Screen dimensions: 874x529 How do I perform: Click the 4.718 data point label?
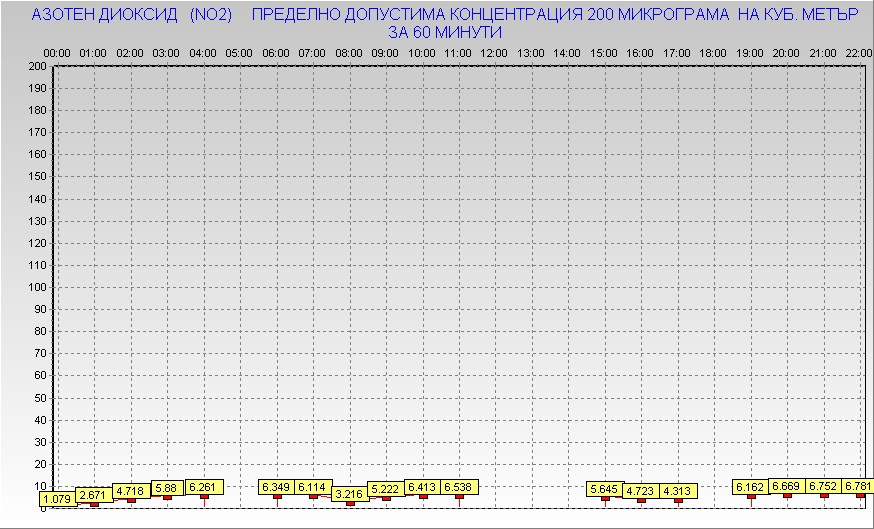coord(130,491)
